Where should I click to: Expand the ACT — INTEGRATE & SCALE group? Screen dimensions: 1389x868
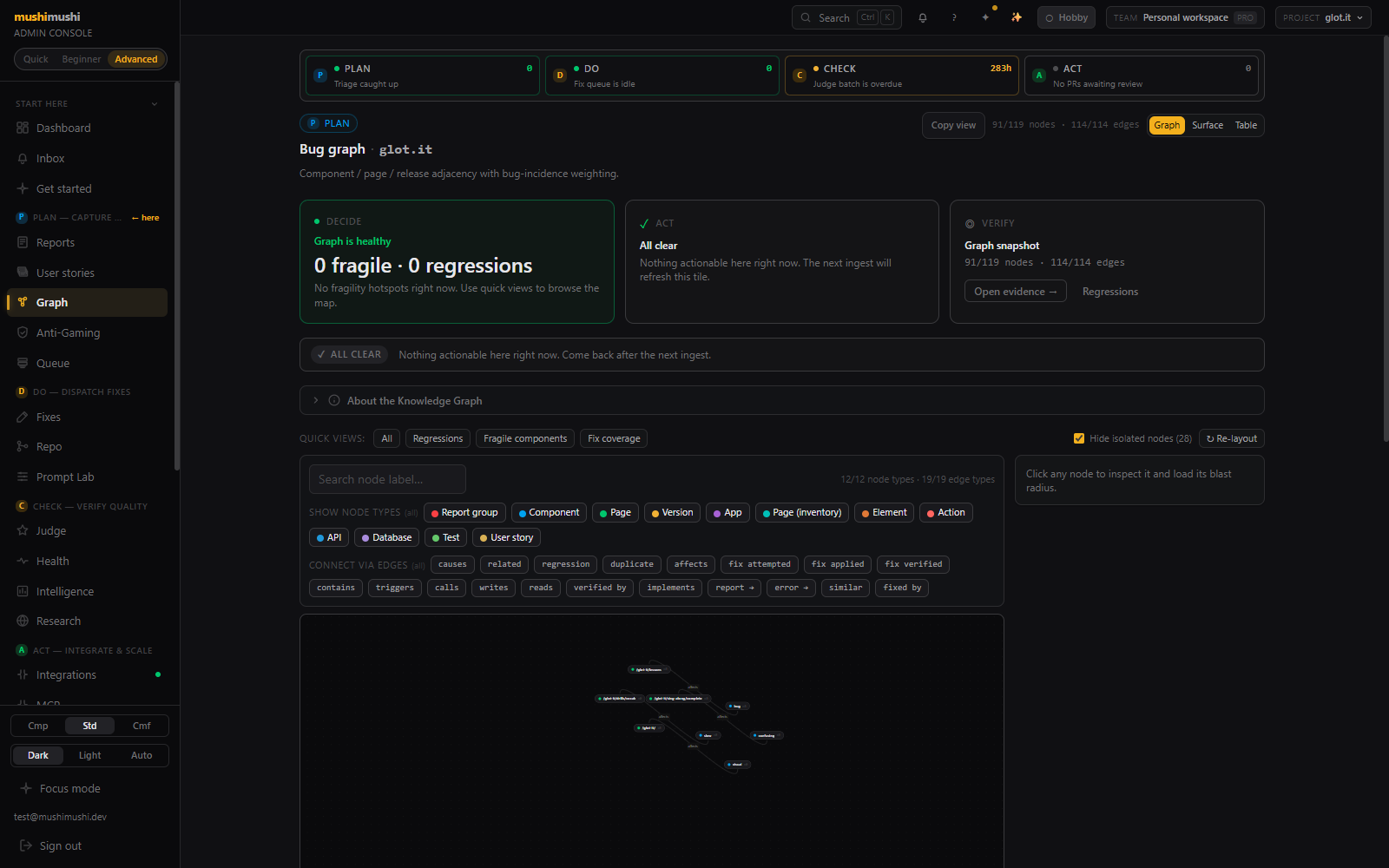pos(87,650)
